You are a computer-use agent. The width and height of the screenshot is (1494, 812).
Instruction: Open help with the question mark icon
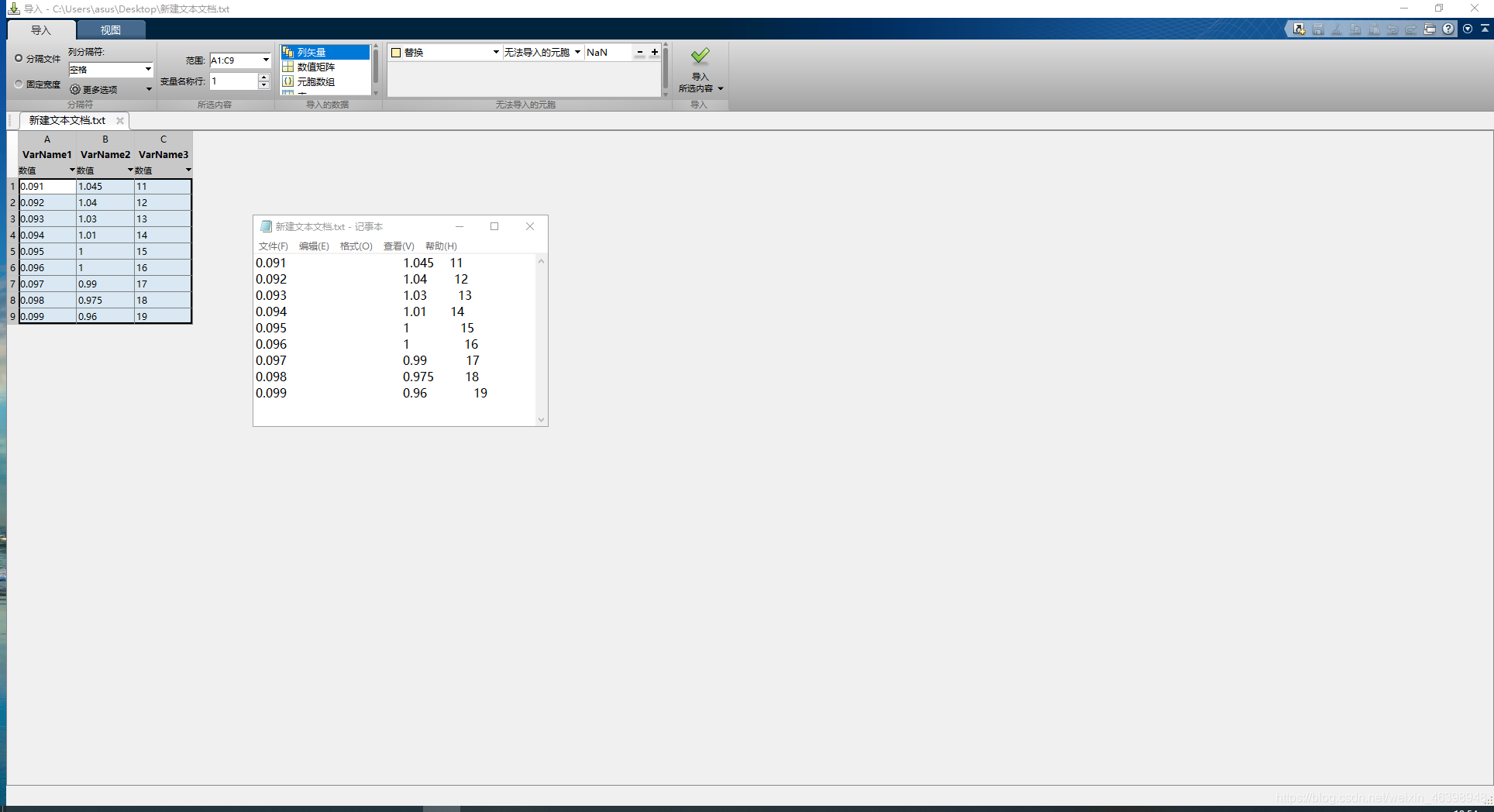(x=1448, y=29)
